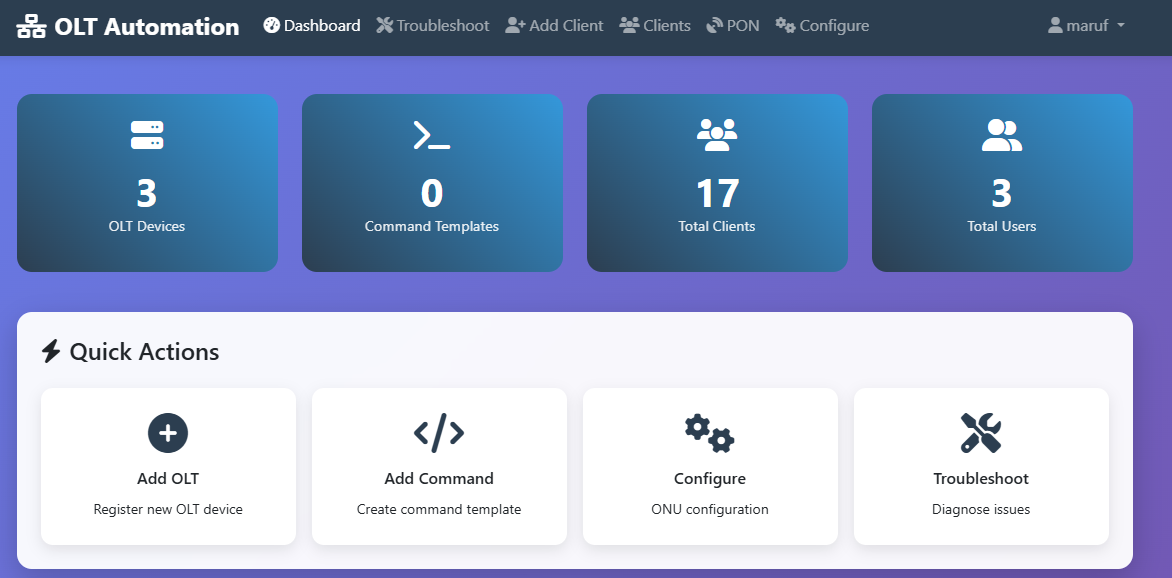1172x578 pixels.
Task: Click 'Diagnose issues' description
Action: (x=981, y=509)
